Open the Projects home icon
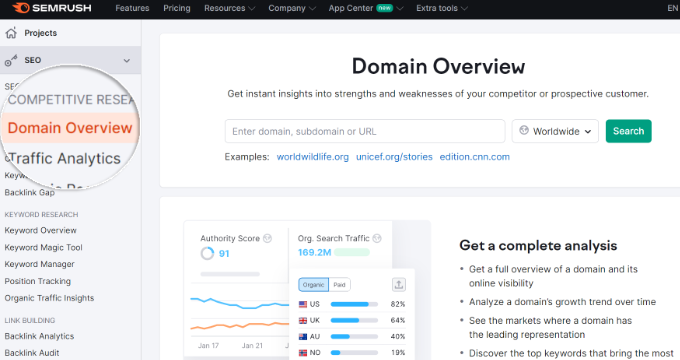The height and width of the screenshot is (360, 680). click(11, 33)
